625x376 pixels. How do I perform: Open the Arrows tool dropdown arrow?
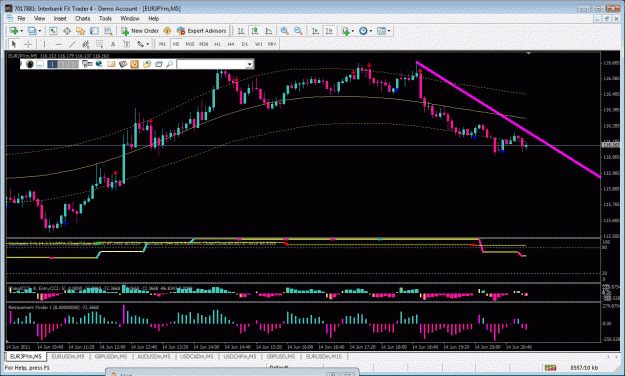tap(147, 44)
